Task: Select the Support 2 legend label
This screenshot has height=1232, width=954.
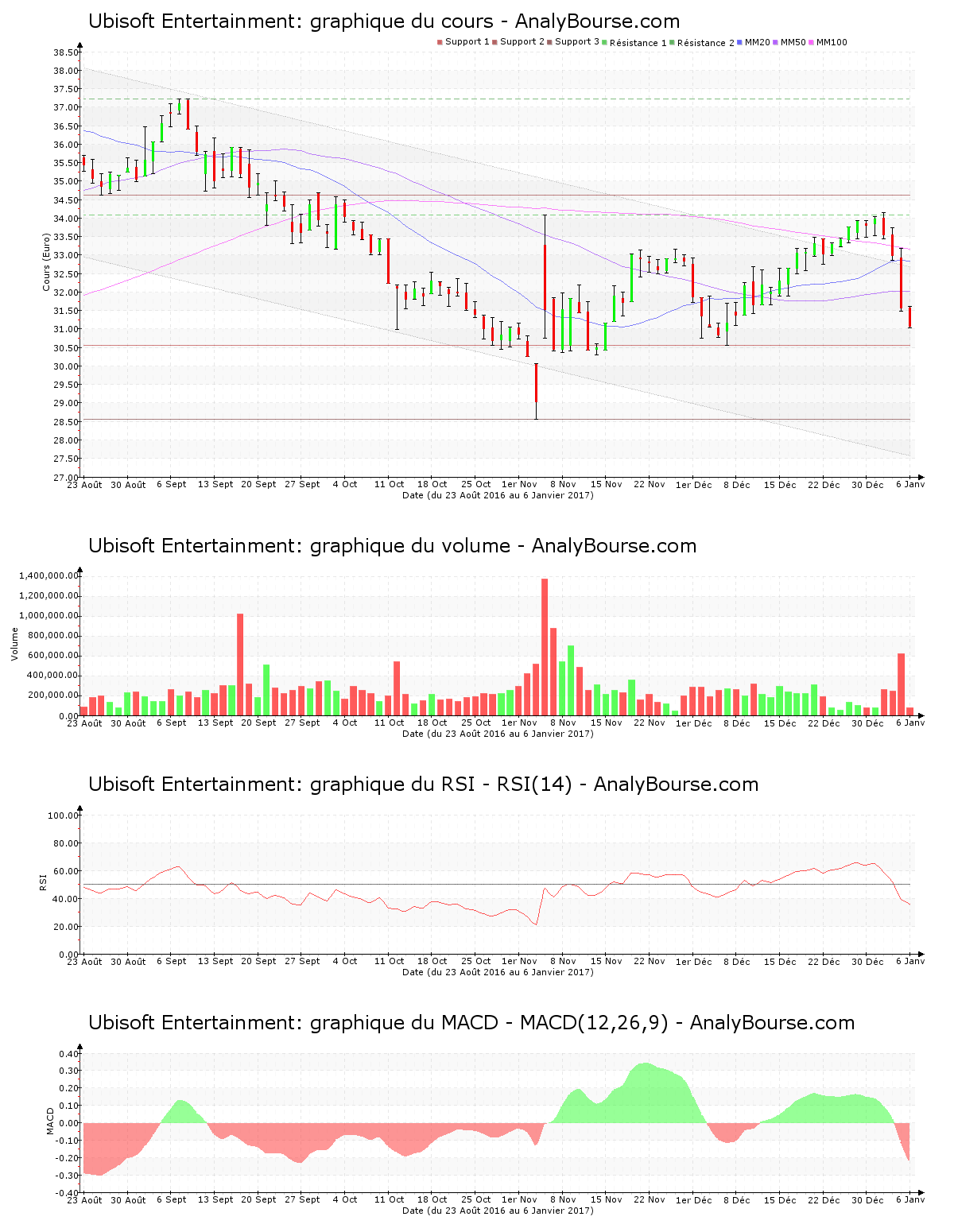Action: (x=522, y=42)
